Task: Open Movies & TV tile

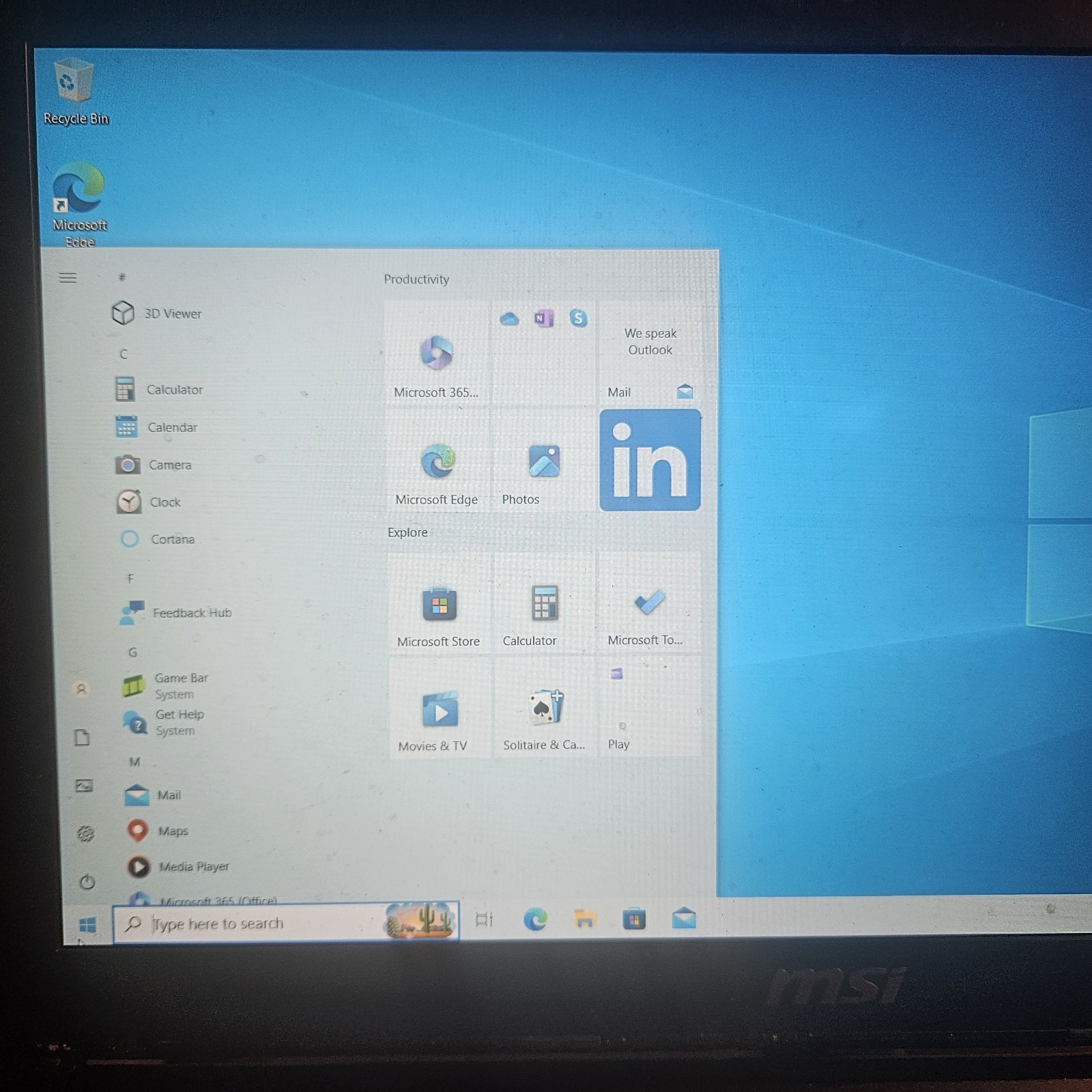Action: click(440, 708)
